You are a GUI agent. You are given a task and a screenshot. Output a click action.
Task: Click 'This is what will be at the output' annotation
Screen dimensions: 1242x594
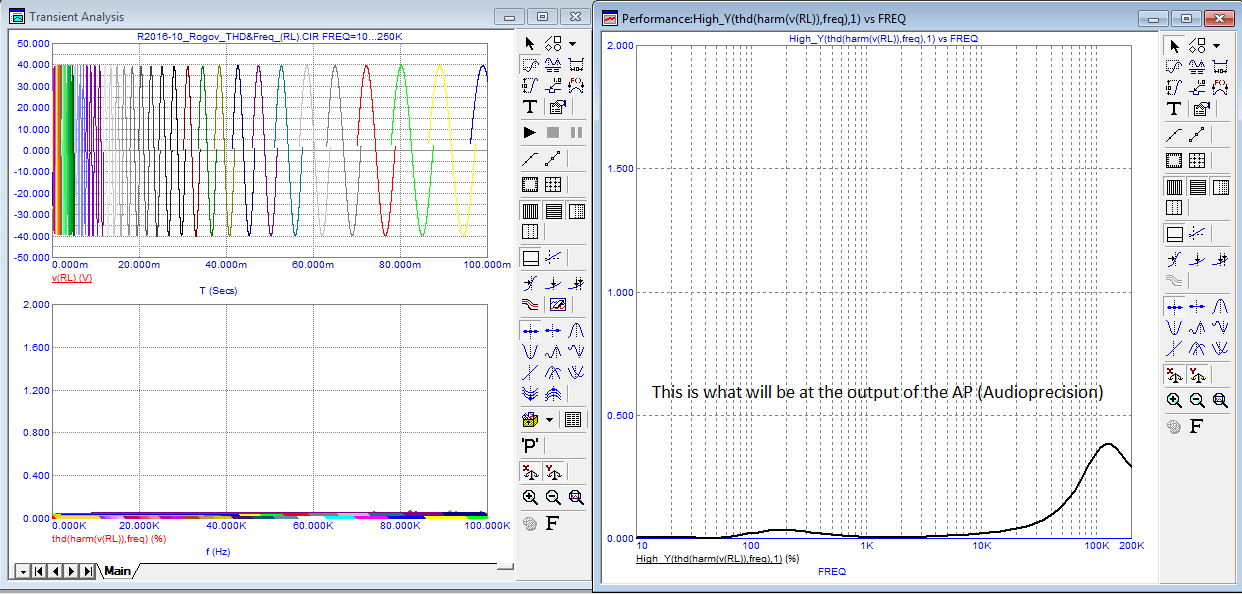pyautogui.click(x=878, y=392)
